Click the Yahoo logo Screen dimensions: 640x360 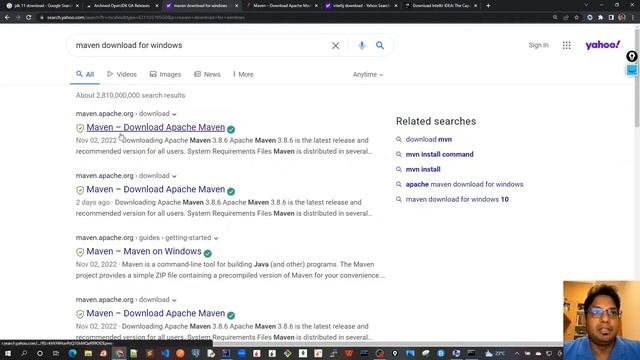tap(602, 45)
